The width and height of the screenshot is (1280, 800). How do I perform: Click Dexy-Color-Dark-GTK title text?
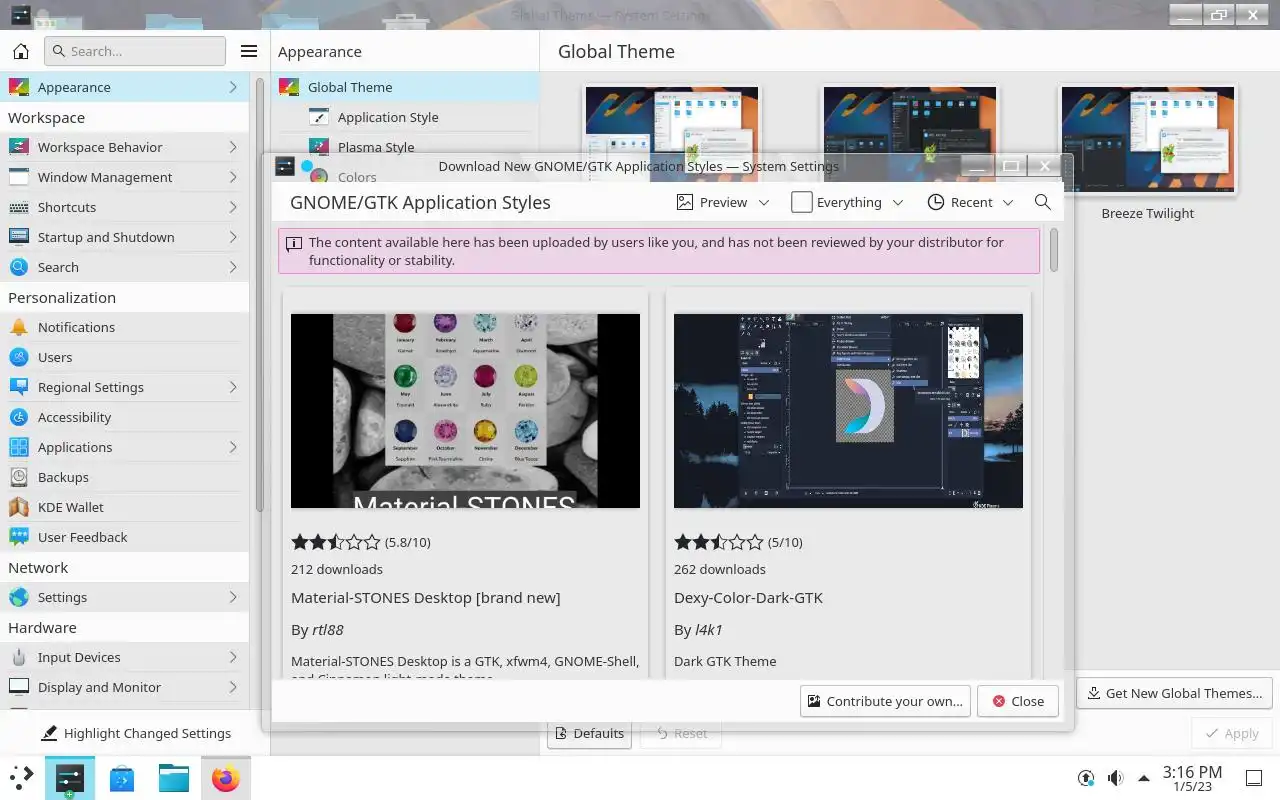coord(748,598)
